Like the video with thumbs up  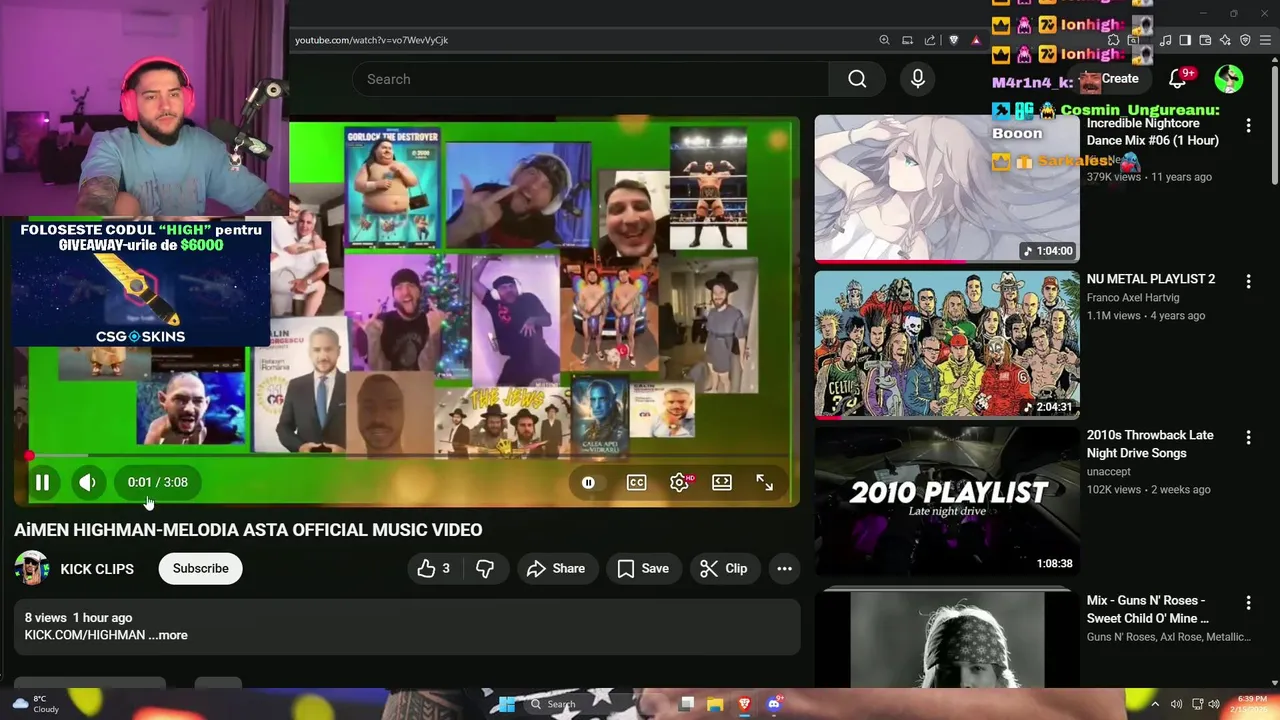pos(432,568)
